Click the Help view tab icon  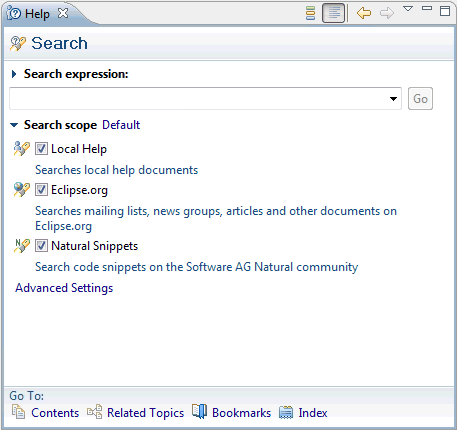point(14,14)
